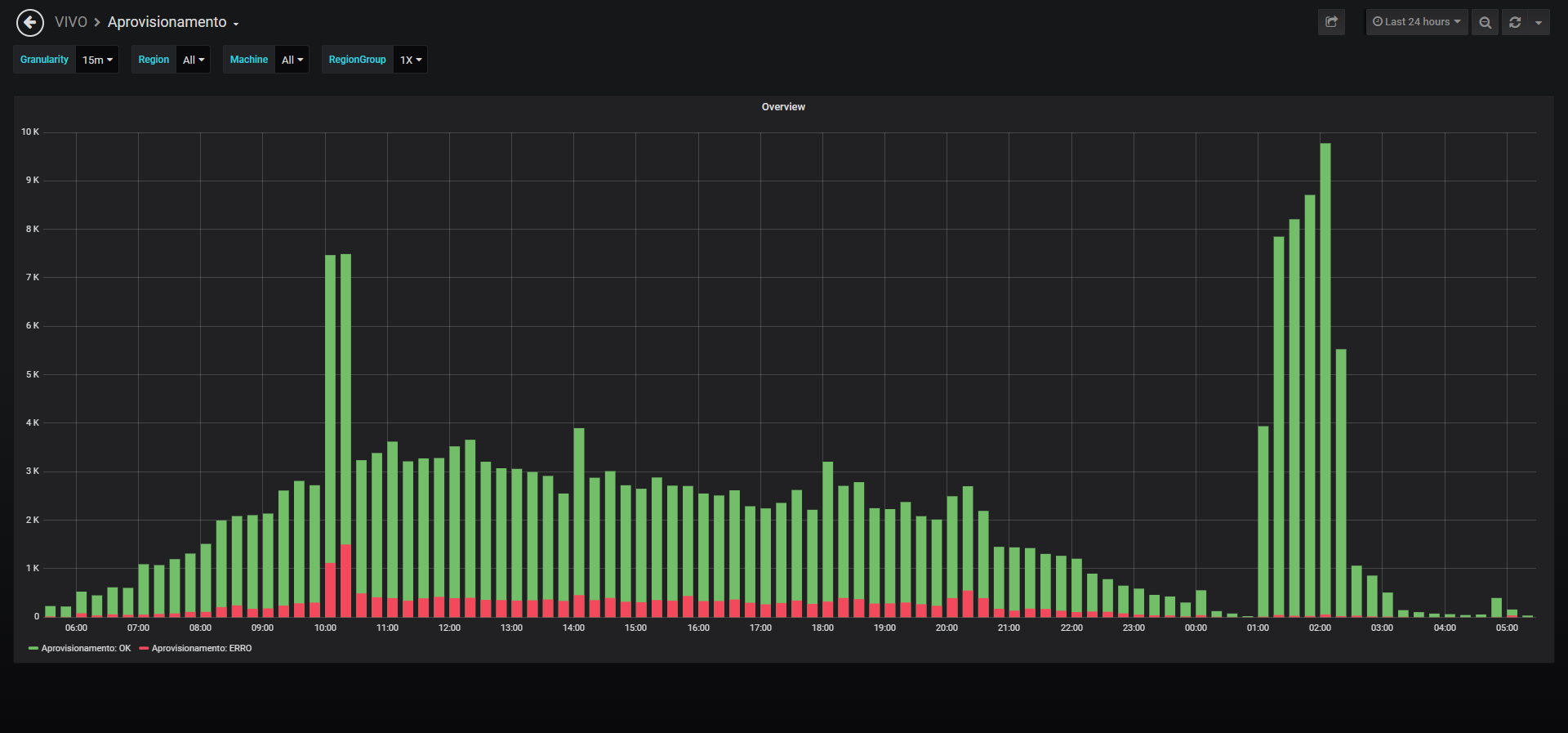Image resolution: width=1568 pixels, height=733 pixels.
Task: Click the Machine variable label
Action: (249, 60)
